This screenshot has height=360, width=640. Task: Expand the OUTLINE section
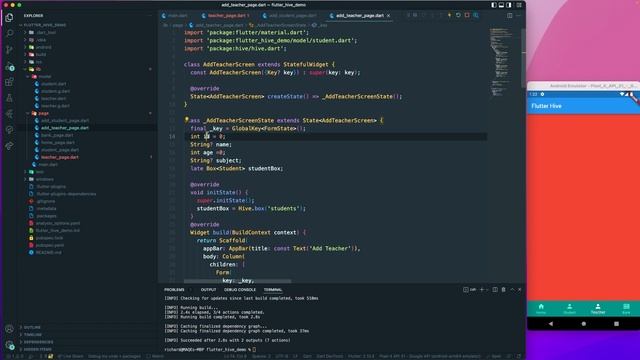(x=88, y=327)
